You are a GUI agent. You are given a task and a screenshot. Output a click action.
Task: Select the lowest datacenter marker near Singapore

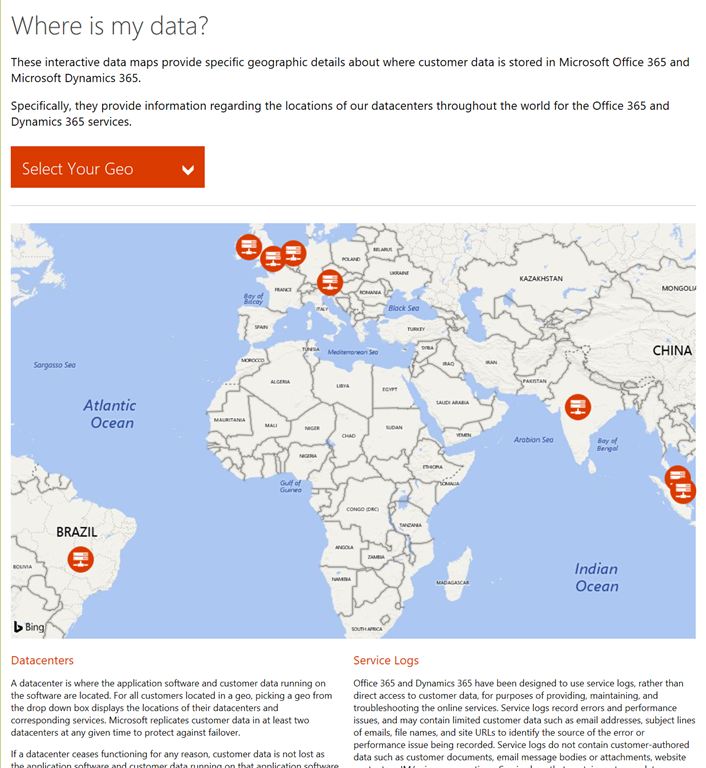pyautogui.click(x=684, y=491)
